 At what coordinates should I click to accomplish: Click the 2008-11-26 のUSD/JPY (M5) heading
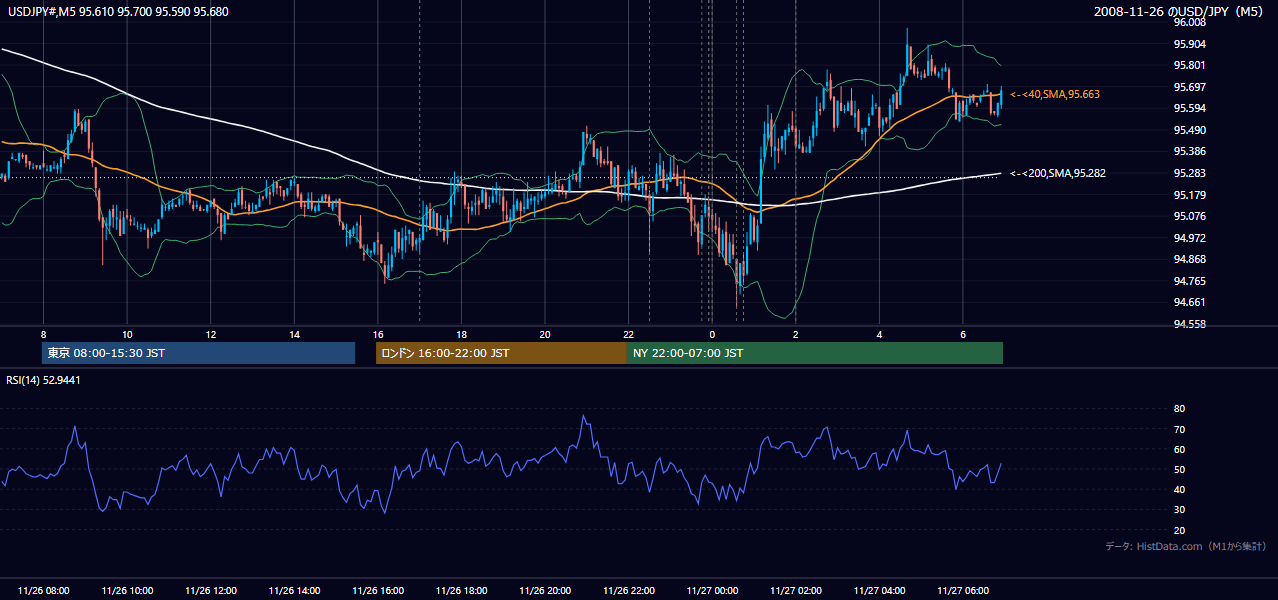point(1180,12)
